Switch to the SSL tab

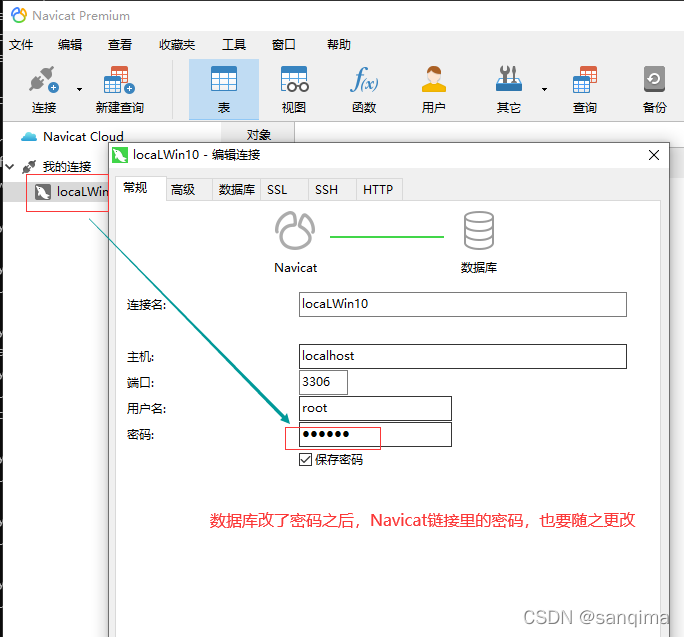[x=284, y=189]
